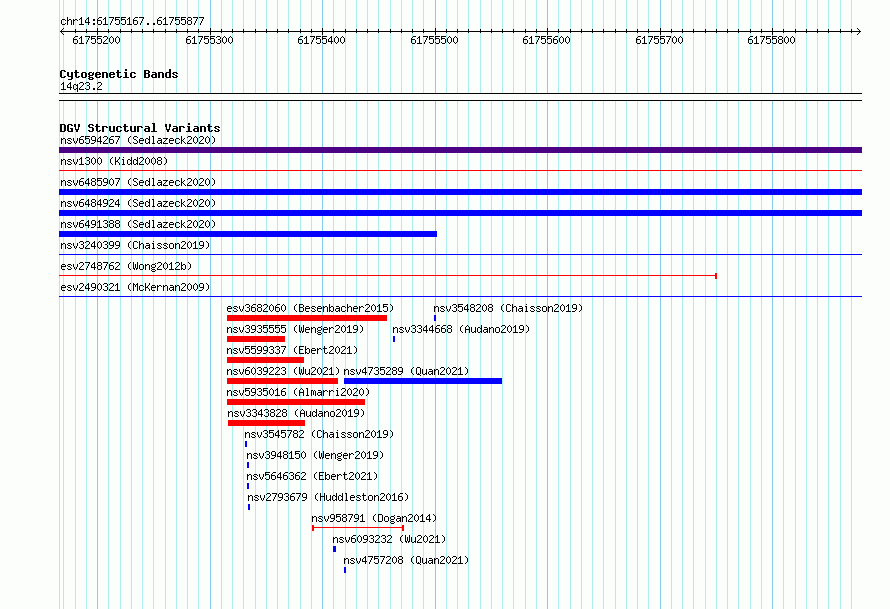Click ruler position 61755400
The image size is (890, 609).
click(x=321, y=40)
